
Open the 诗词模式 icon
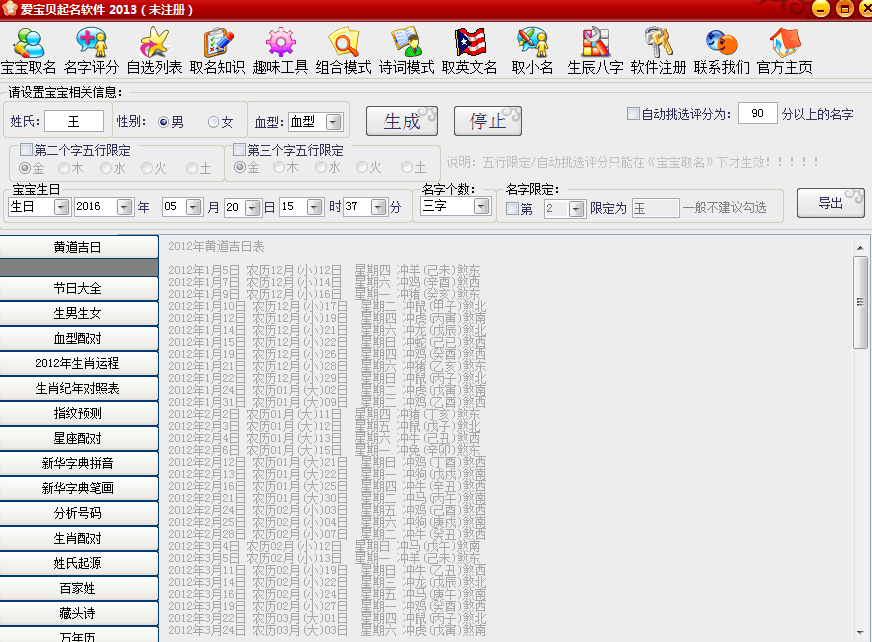tap(407, 51)
